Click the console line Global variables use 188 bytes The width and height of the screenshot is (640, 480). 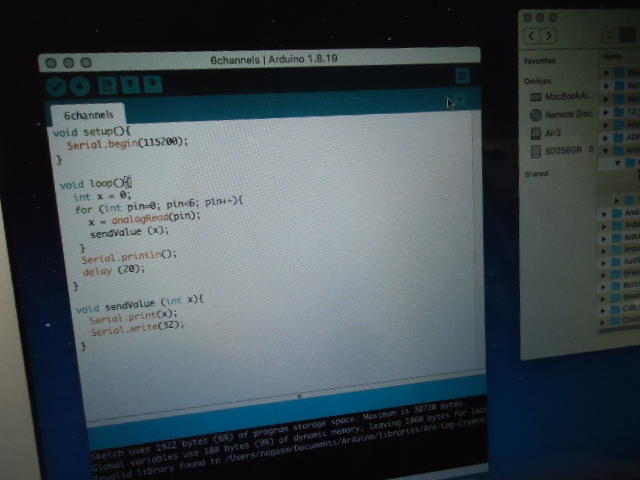click(x=289, y=440)
